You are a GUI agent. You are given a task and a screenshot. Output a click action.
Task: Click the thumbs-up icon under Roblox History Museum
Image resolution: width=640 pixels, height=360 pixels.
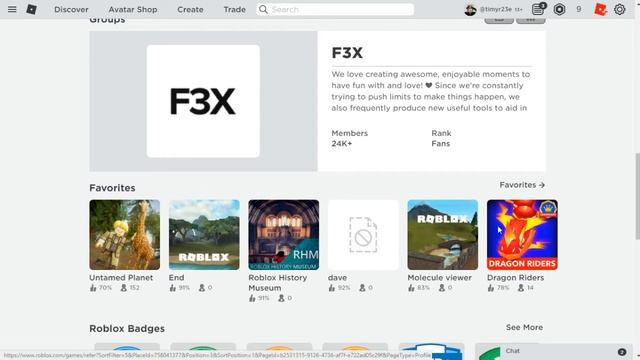[252, 298]
